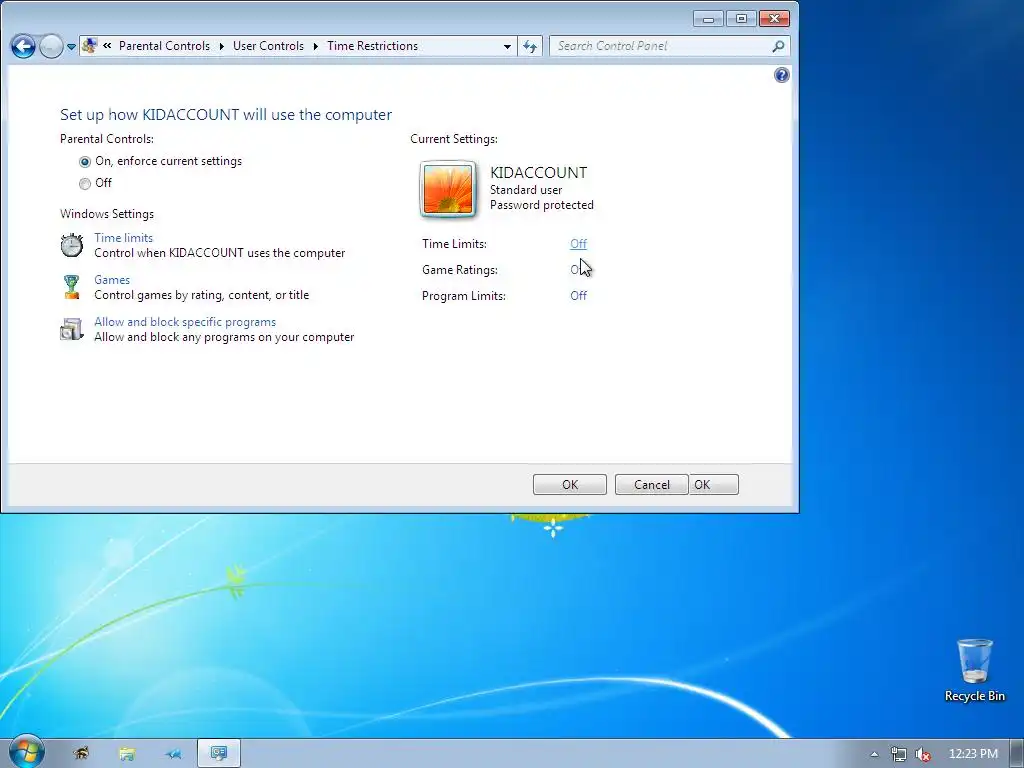1024x768 pixels.
Task: Select the Recycle Bin desktop icon
Action: click(x=974, y=671)
